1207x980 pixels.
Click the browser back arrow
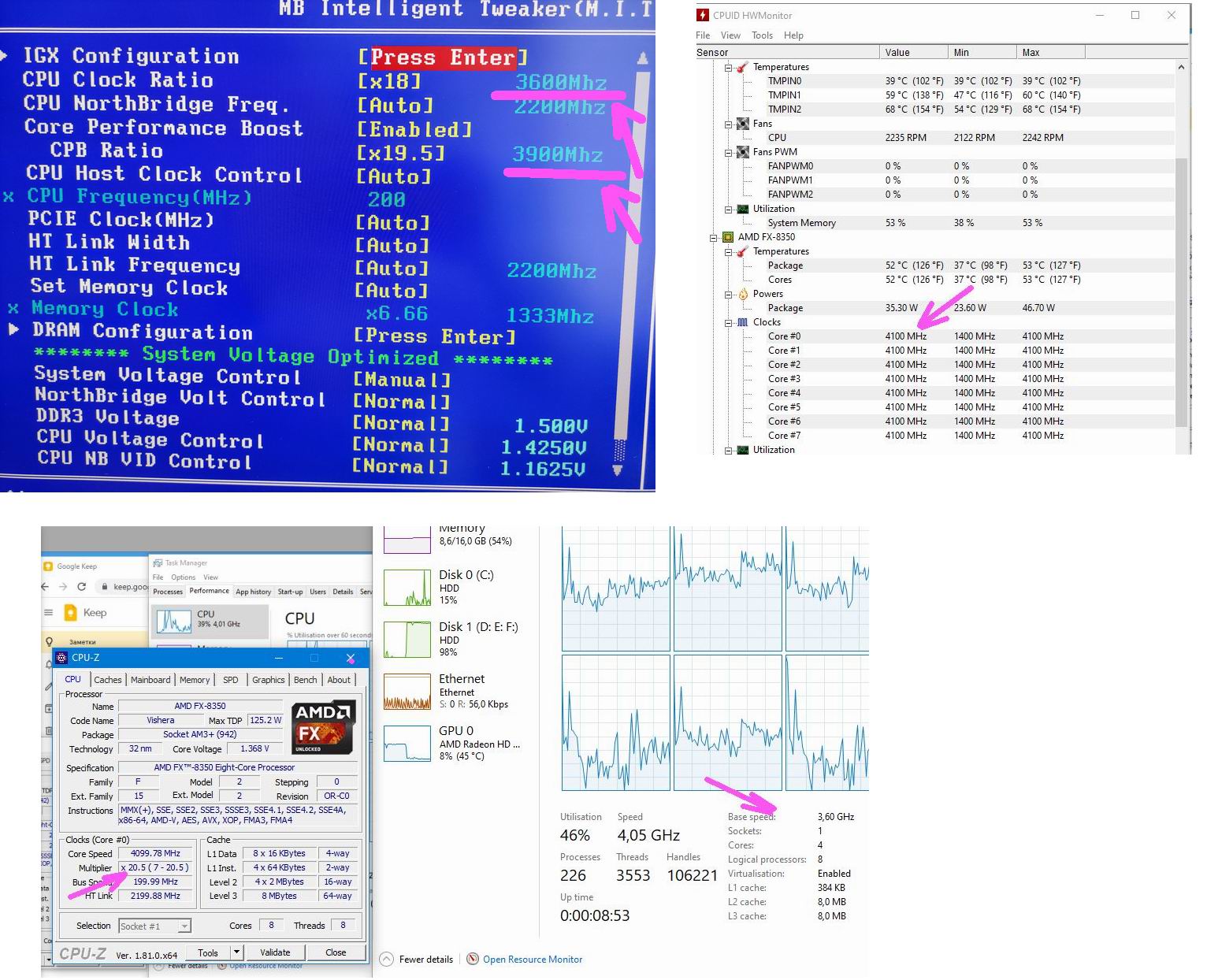45,587
